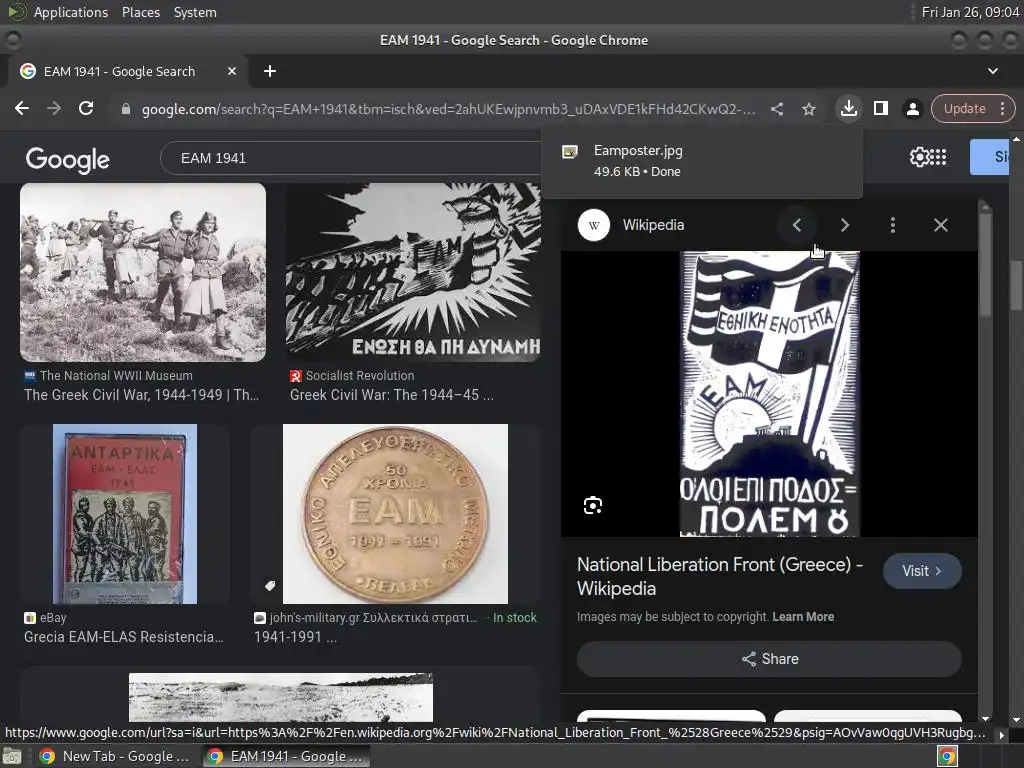Click the Share button in preview
1024x768 pixels.
pos(769,659)
